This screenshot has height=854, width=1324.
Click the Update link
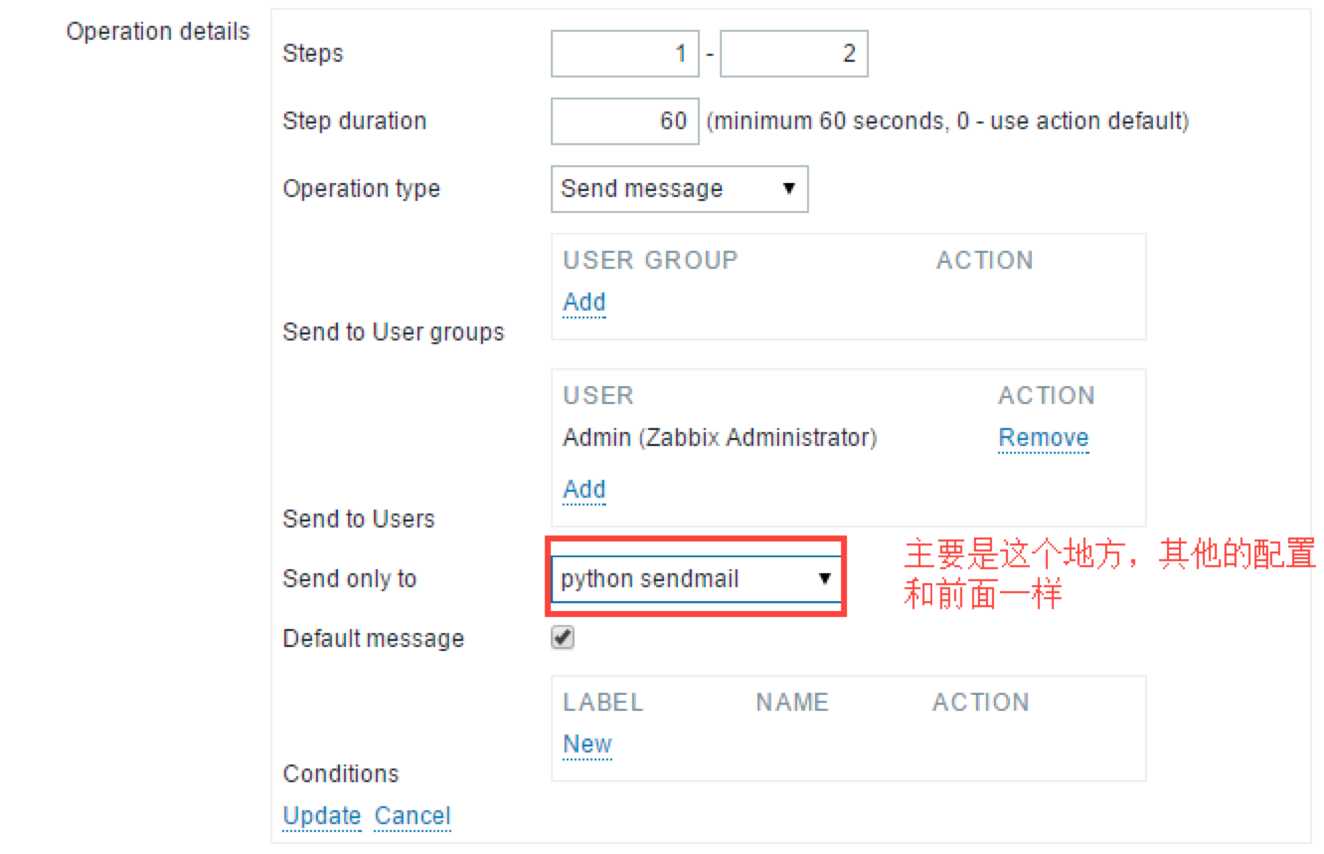pos(322,816)
